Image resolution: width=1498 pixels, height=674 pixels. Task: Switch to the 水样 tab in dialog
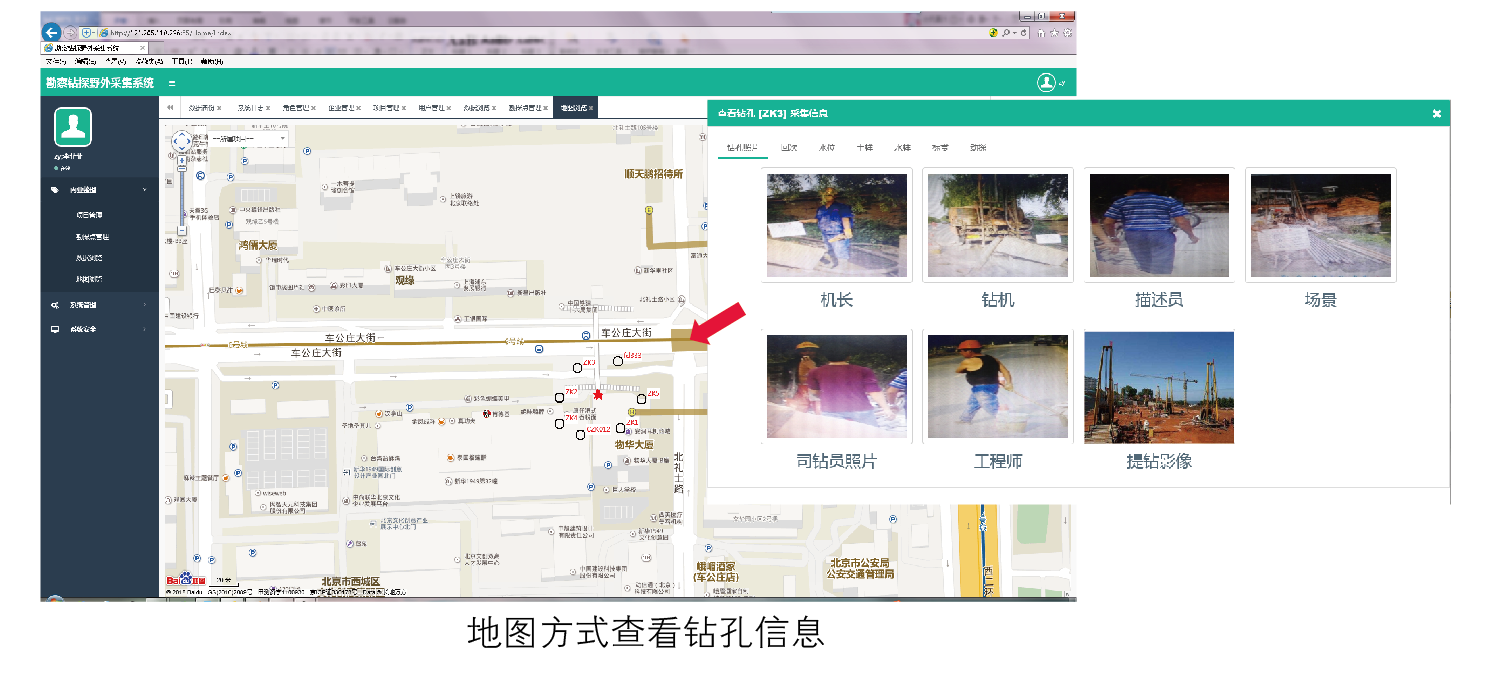pos(902,147)
